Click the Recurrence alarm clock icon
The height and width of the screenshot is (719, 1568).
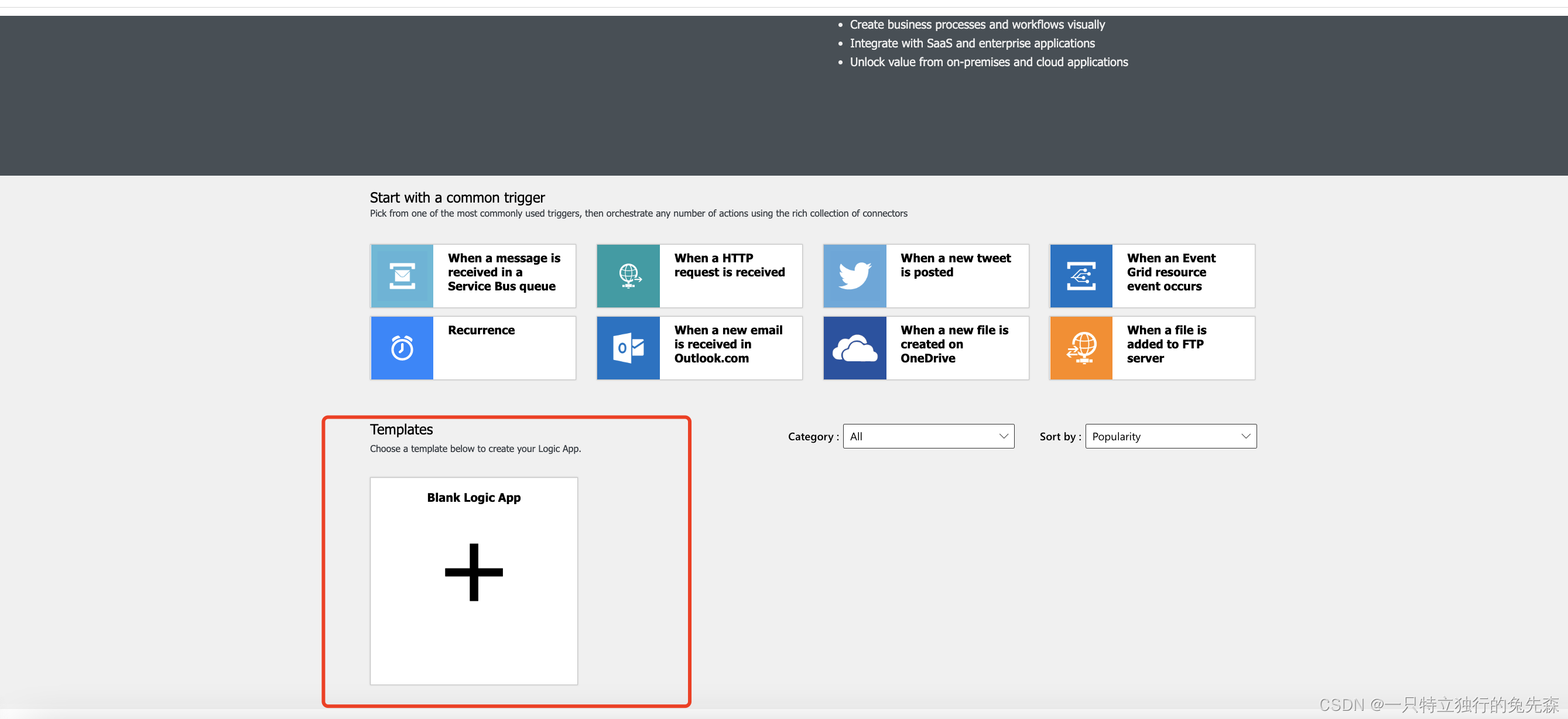pos(402,348)
